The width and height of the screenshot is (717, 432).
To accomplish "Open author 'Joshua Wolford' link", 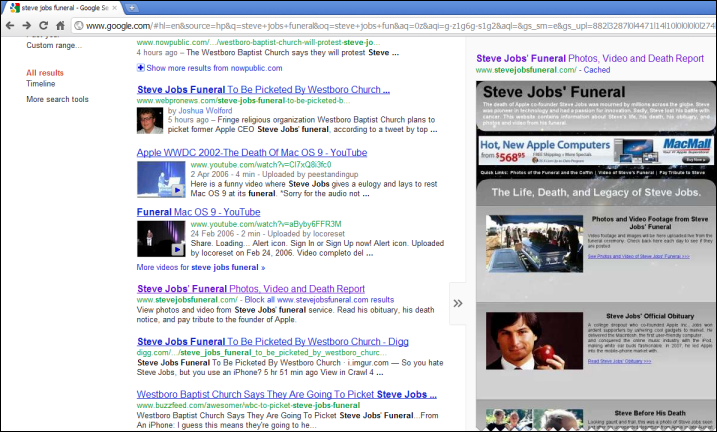I will click(x=205, y=111).
